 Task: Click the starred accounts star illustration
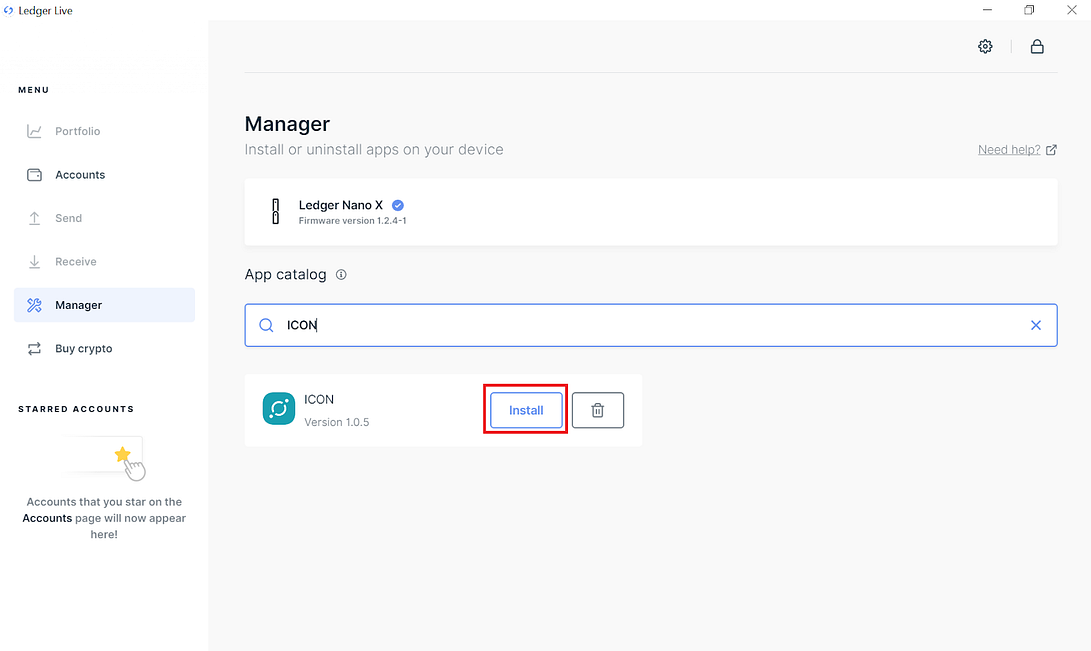point(122,455)
